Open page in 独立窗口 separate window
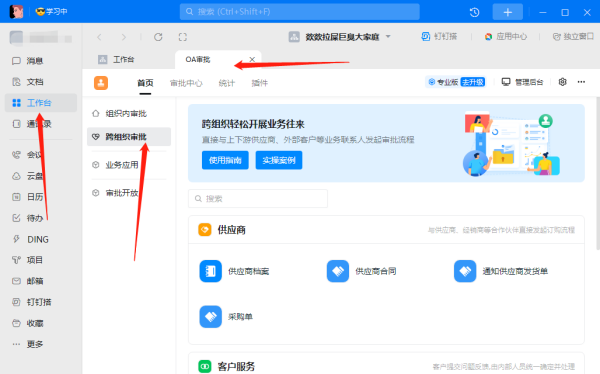 (573, 36)
